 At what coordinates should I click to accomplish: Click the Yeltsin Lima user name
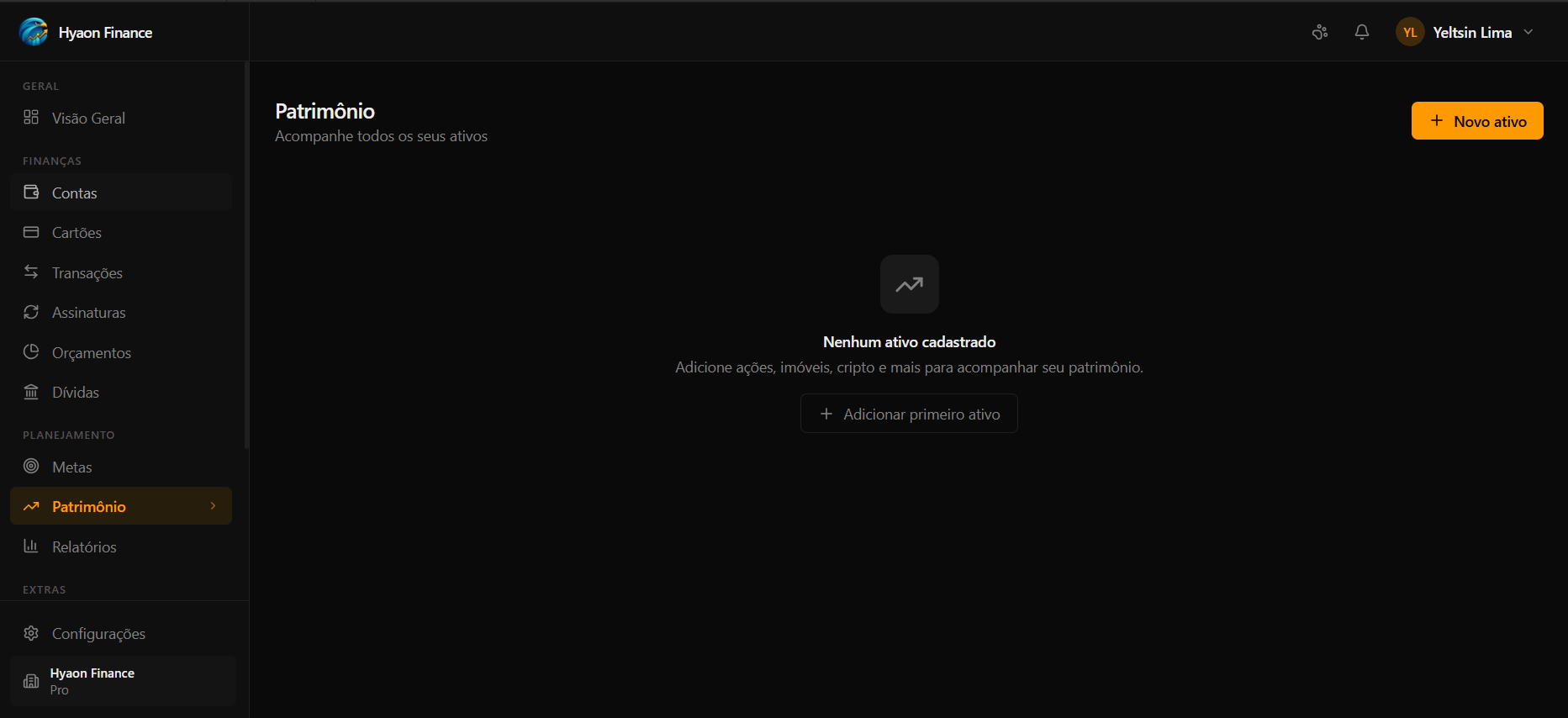1472,33
